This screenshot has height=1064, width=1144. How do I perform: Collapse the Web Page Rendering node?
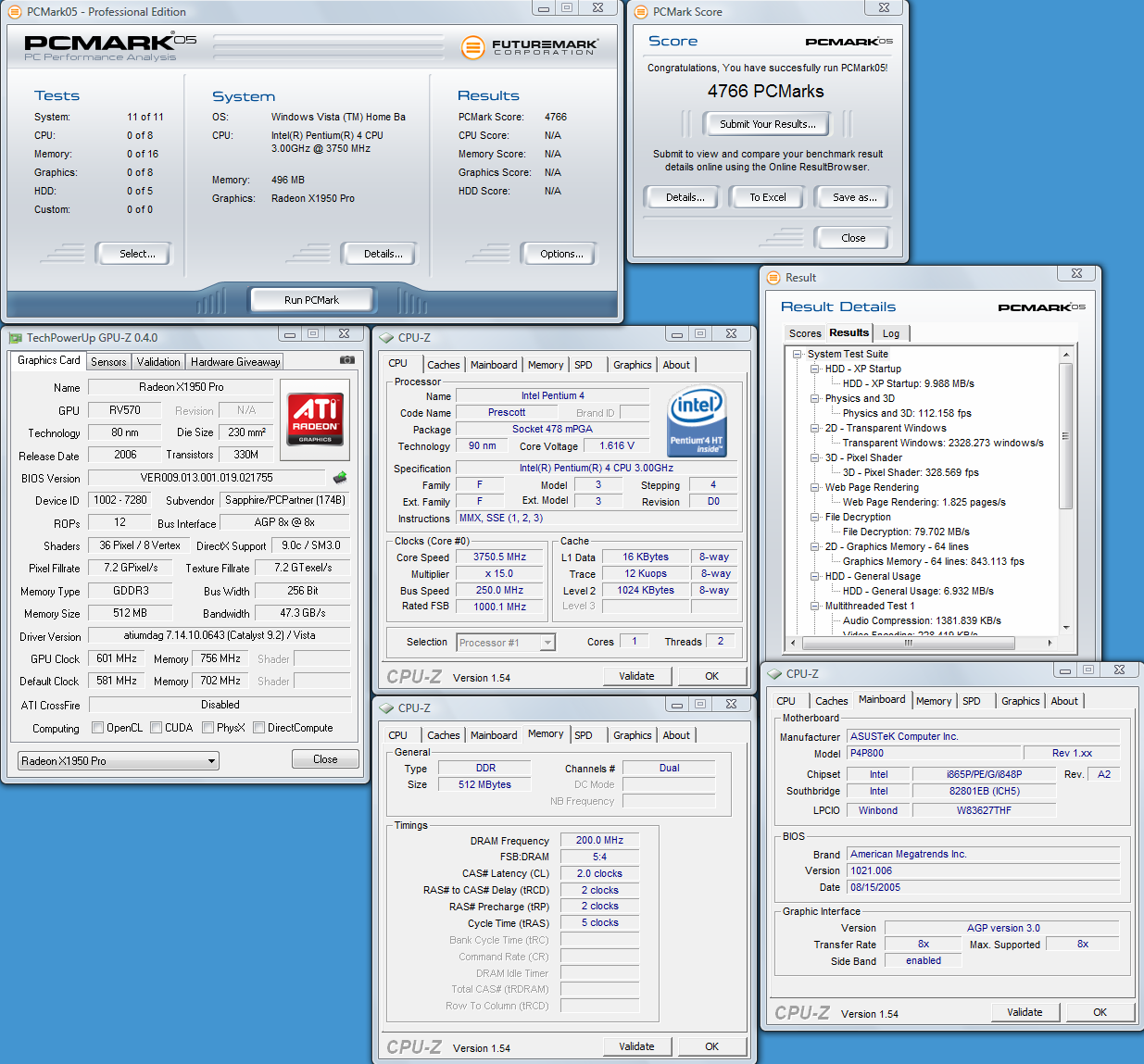[815, 487]
